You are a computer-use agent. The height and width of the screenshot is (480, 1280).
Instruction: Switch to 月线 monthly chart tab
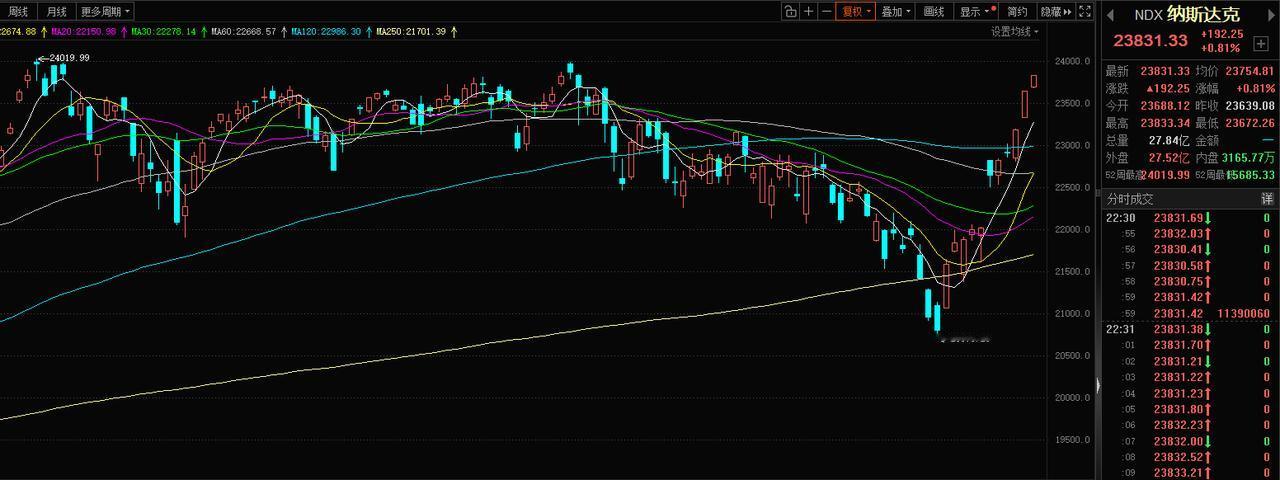coord(57,12)
